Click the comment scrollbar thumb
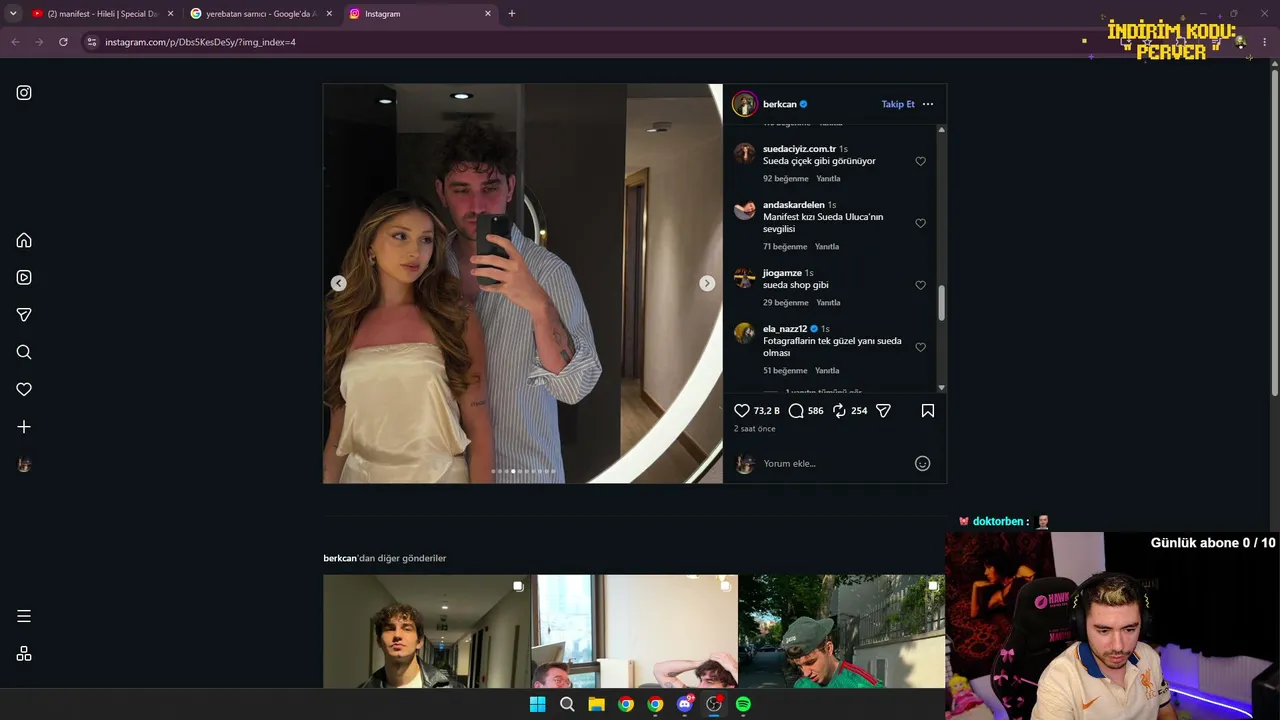Viewport: 1280px width, 720px height. (941, 304)
